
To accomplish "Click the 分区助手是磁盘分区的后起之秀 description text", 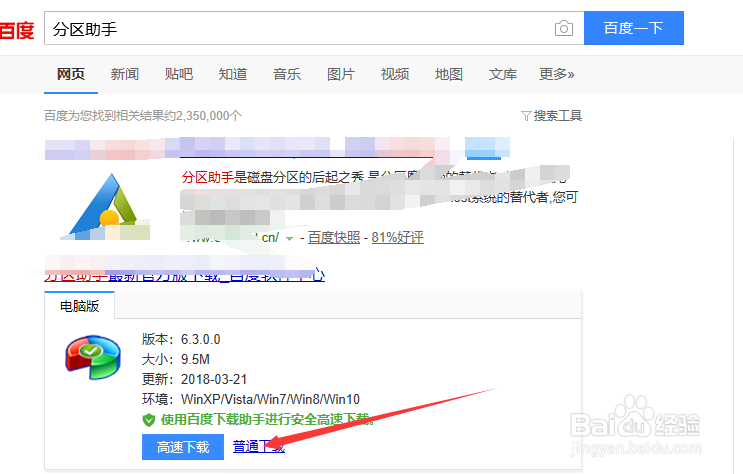I will (x=272, y=177).
